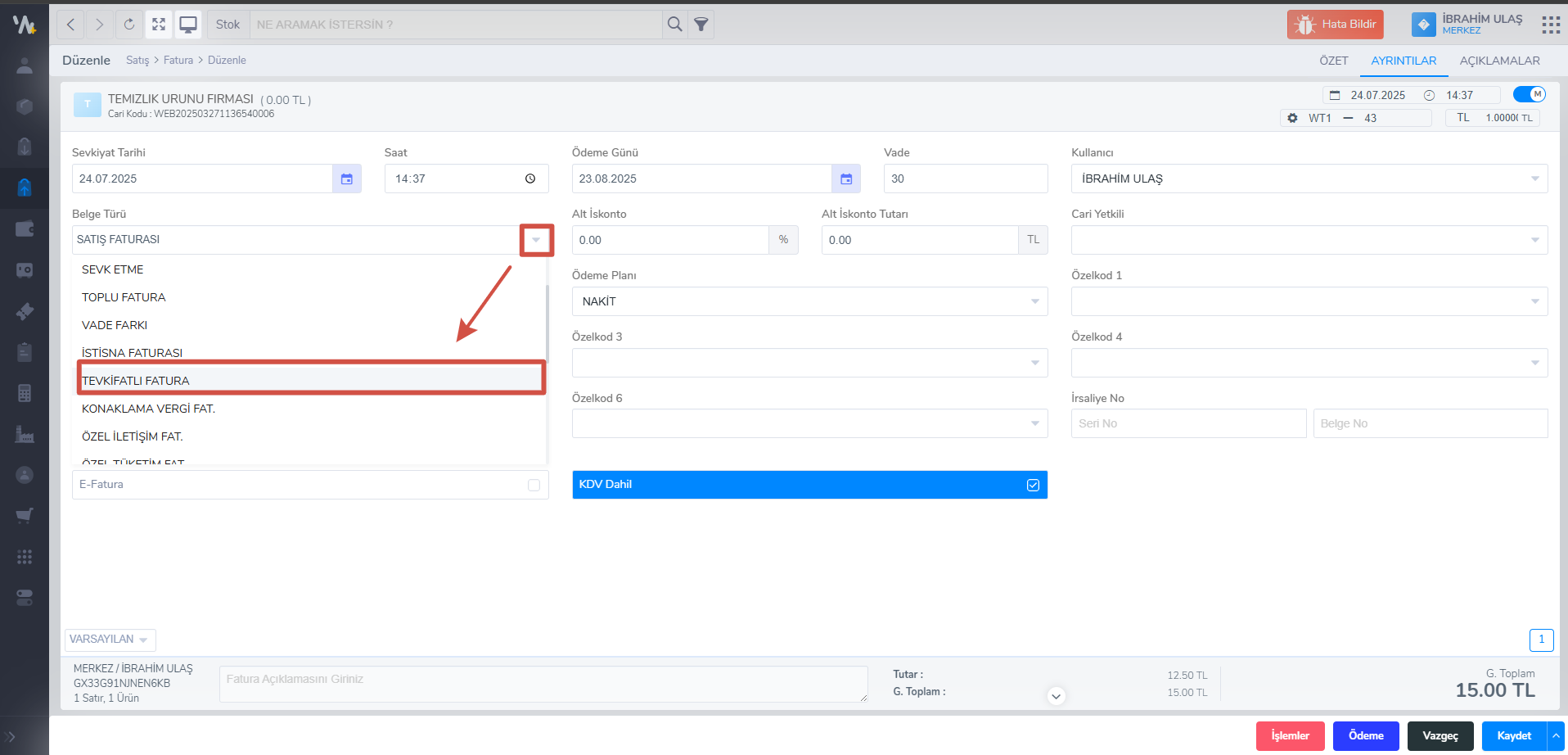Click the fullscreen expand icon

pos(159,25)
